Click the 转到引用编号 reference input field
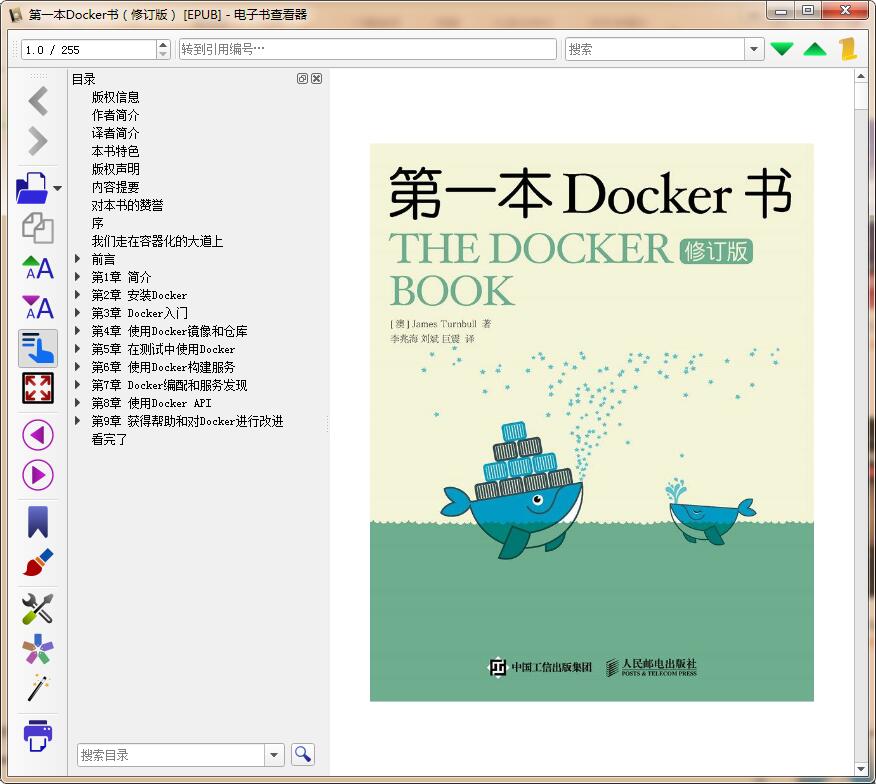The image size is (876, 784). 368,49
